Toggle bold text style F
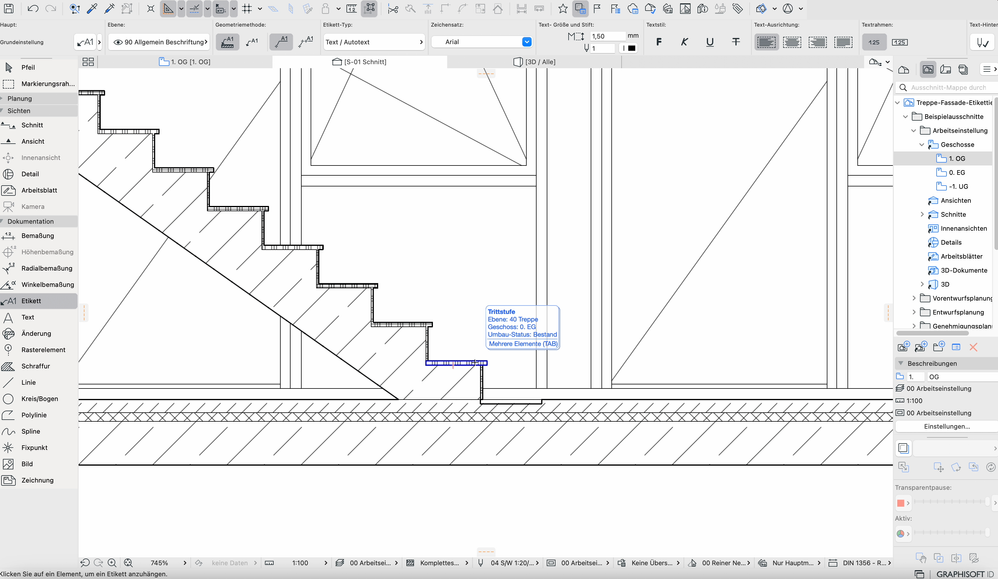Screen dimensions: 998x579 [659, 42]
